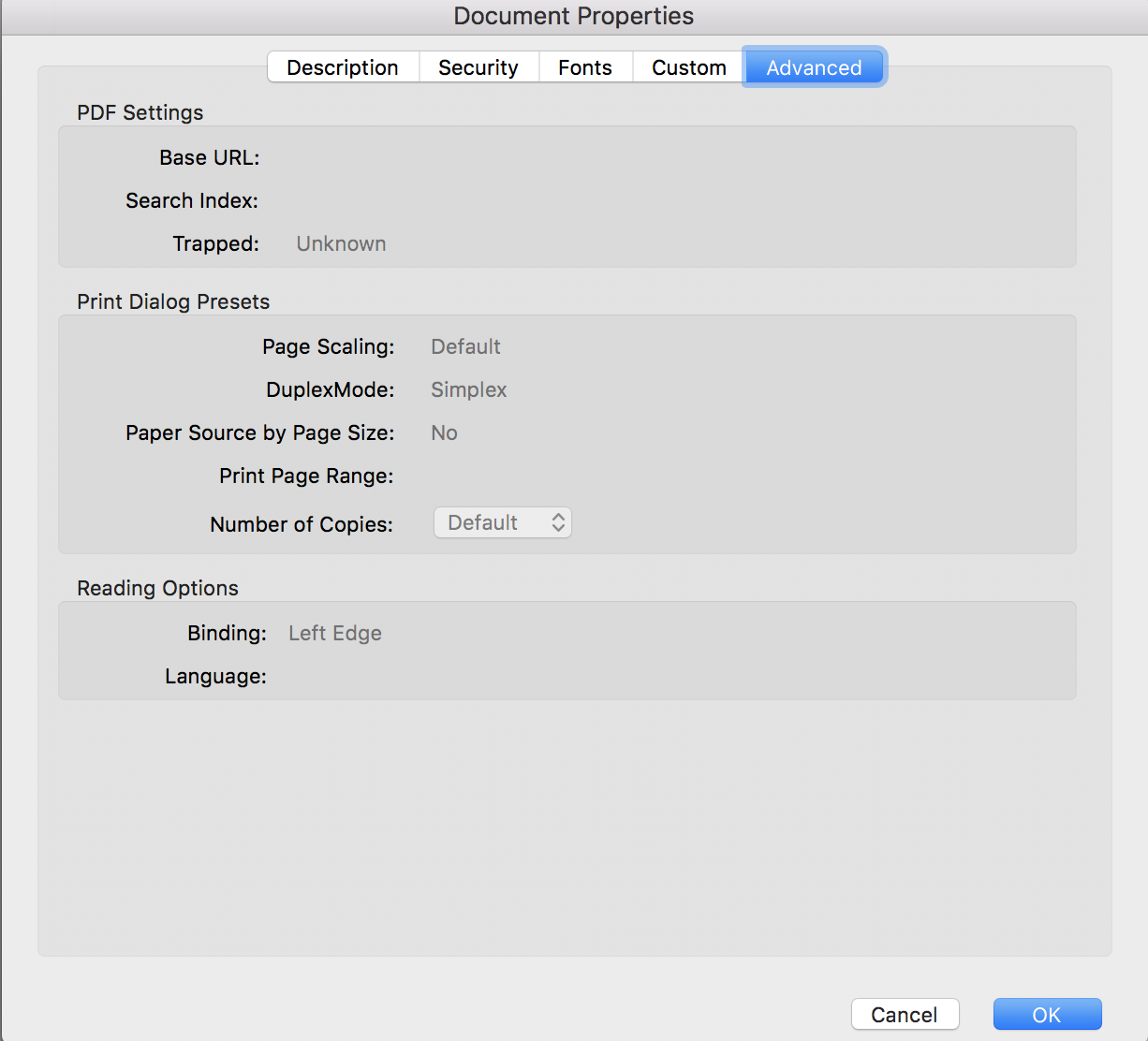Open the Security tab
The width and height of the screenshot is (1148, 1041).
pyautogui.click(x=478, y=67)
